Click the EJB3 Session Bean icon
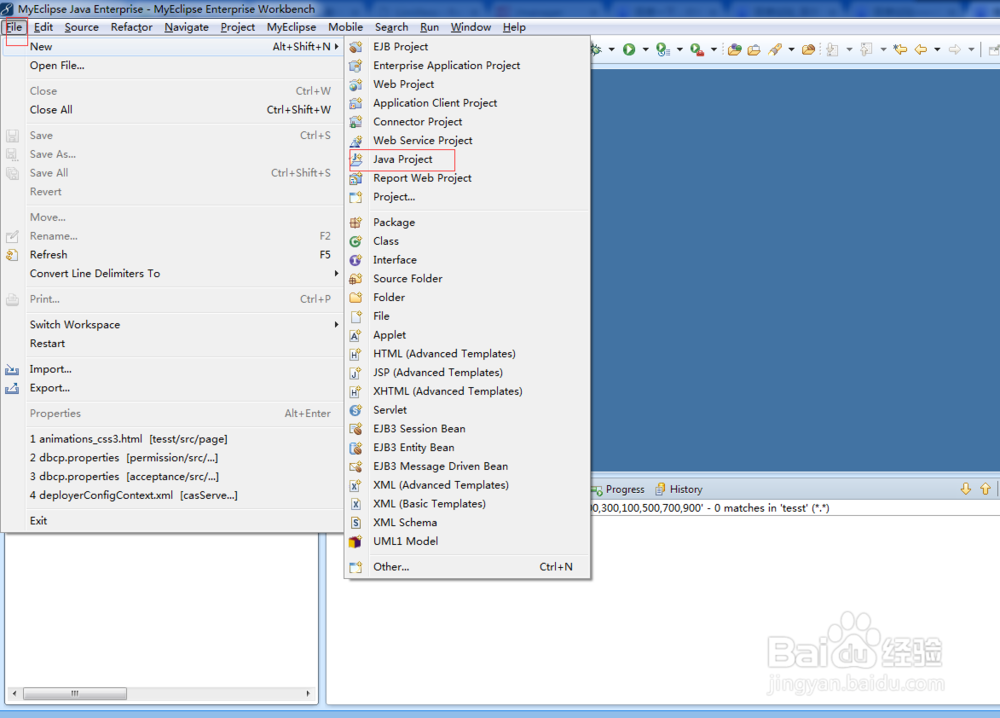The image size is (1000, 718). pos(356,429)
